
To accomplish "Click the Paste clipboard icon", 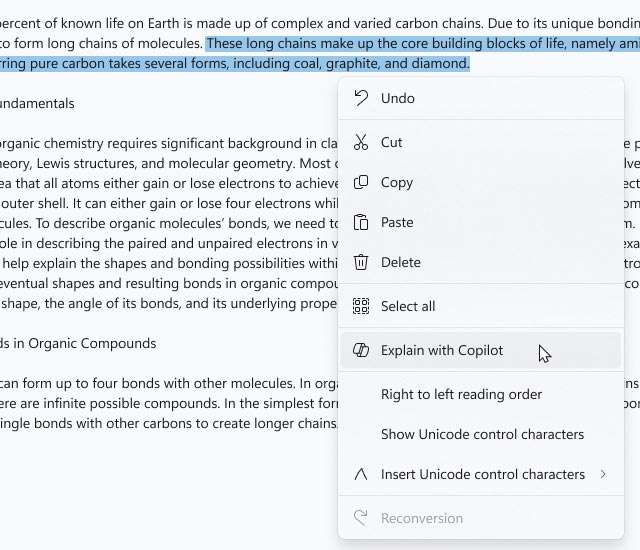I will click(x=361, y=222).
